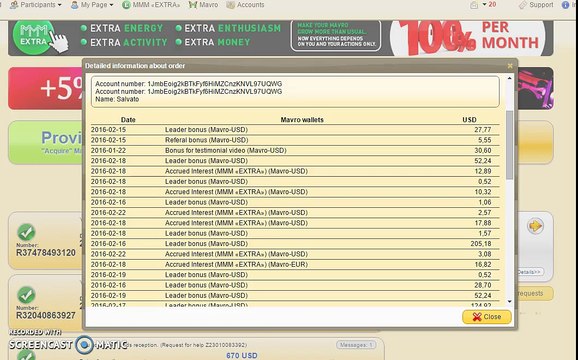Open the Accounts menu item
Image resolution: width=578 pixels, height=360 pixels.
tap(246, 5)
